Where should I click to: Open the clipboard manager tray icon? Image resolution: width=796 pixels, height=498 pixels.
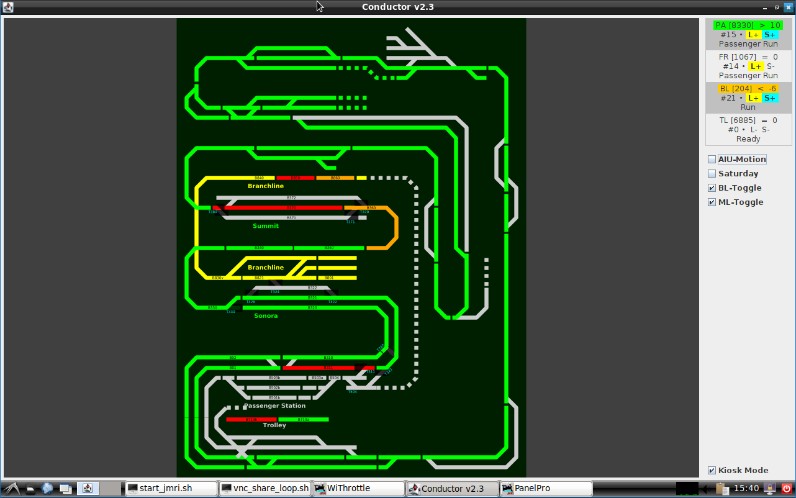(722, 488)
